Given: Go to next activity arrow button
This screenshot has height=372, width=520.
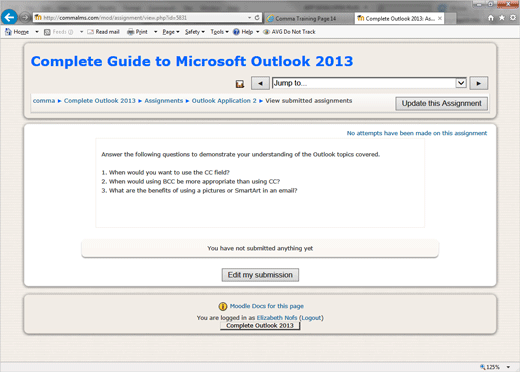Looking at the screenshot, I should point(479,83).
